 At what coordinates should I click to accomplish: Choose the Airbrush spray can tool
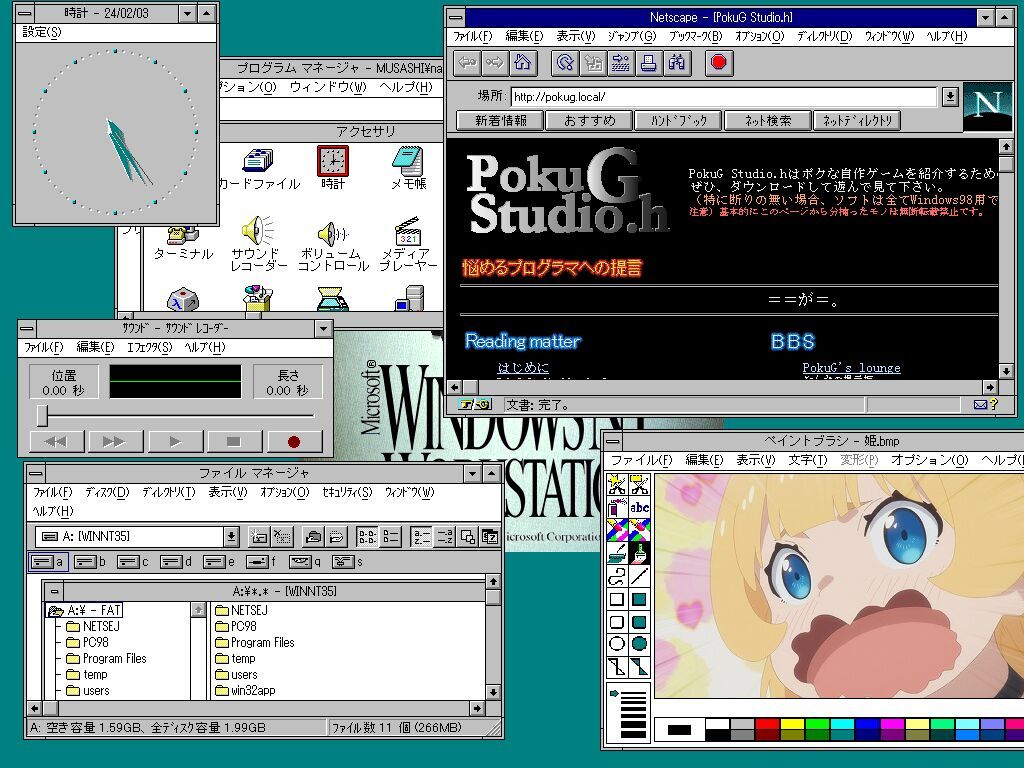pos(616,507)
